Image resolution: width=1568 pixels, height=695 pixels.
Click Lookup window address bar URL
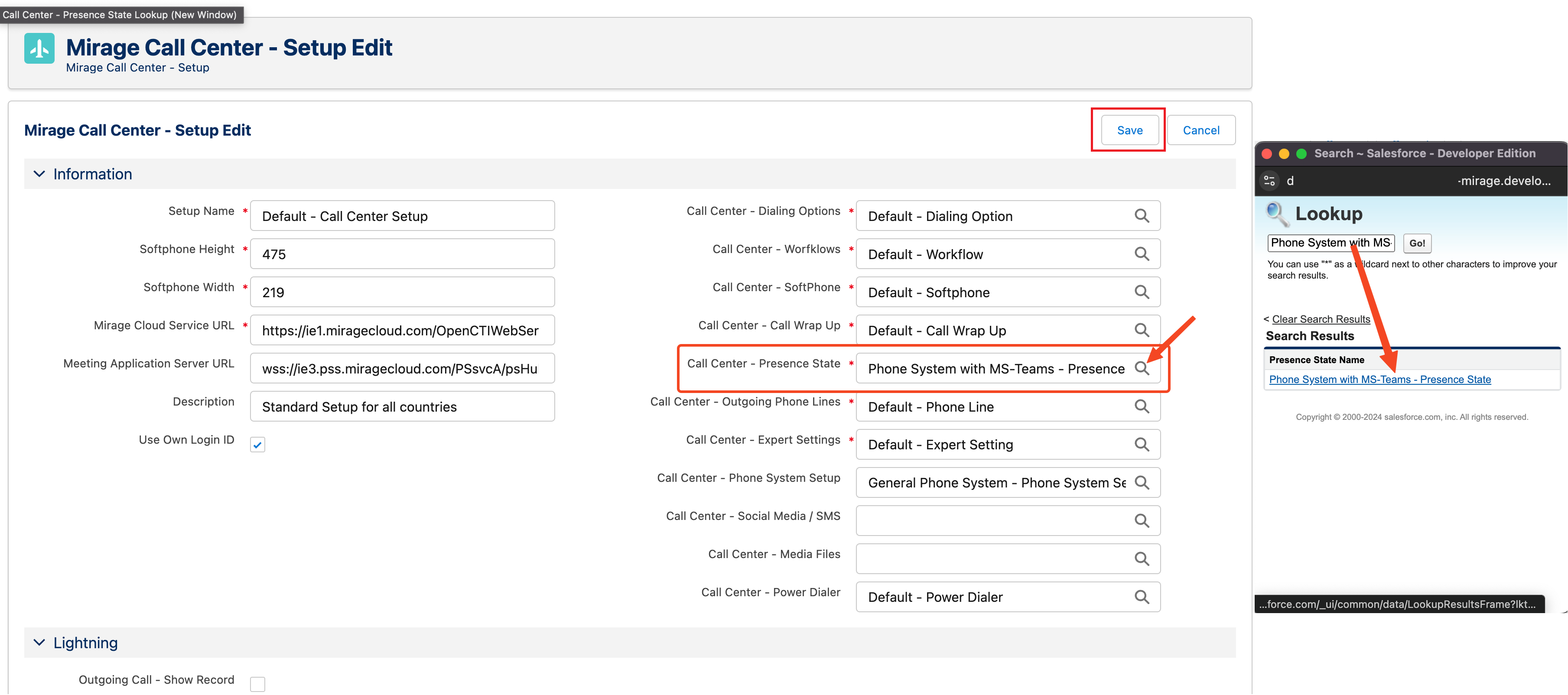tap(1418, 181)
